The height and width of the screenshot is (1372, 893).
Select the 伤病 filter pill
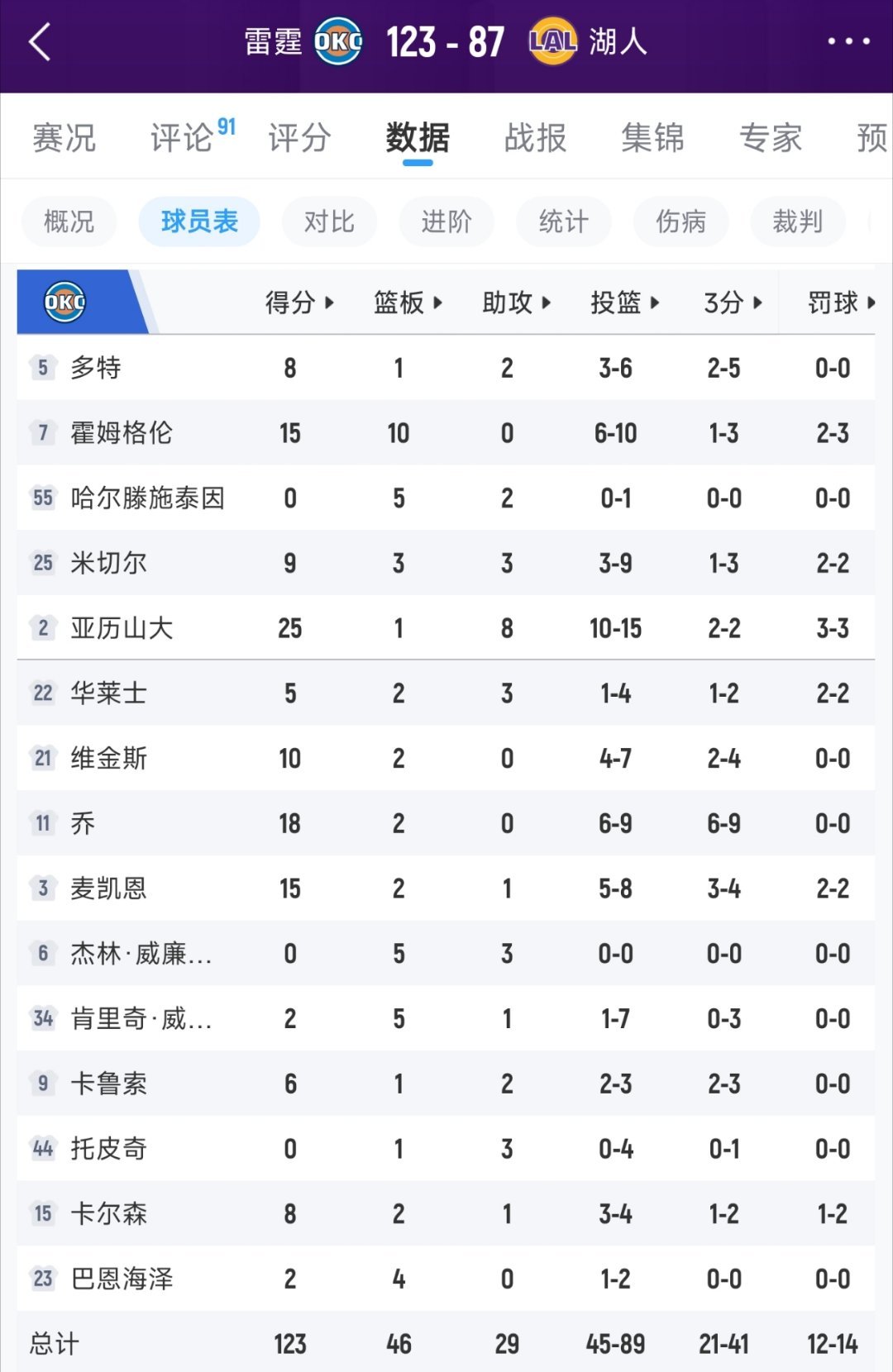(x=680, y=222)
